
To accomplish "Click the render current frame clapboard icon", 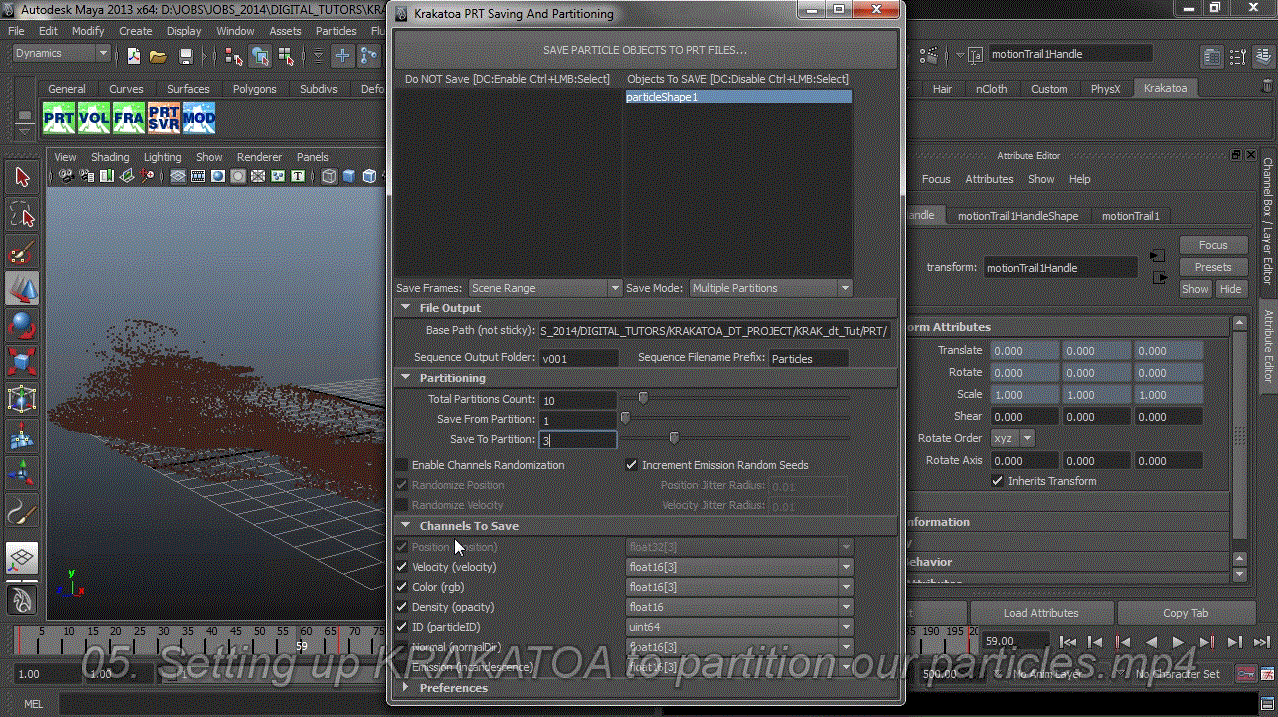I will coord(929,55).
